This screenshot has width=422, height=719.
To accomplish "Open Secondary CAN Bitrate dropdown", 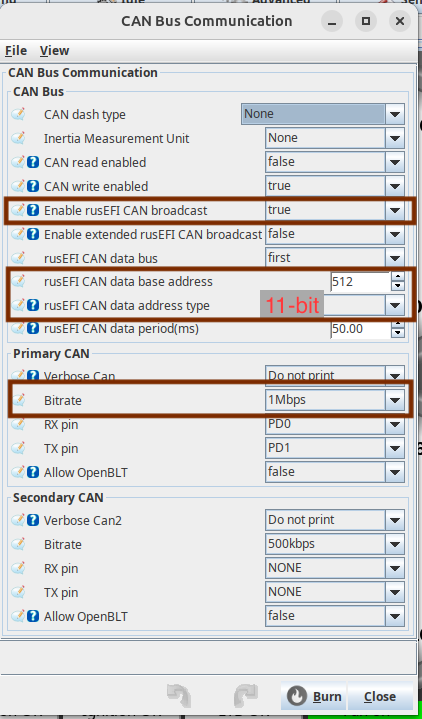I will [x=335, y=544].
